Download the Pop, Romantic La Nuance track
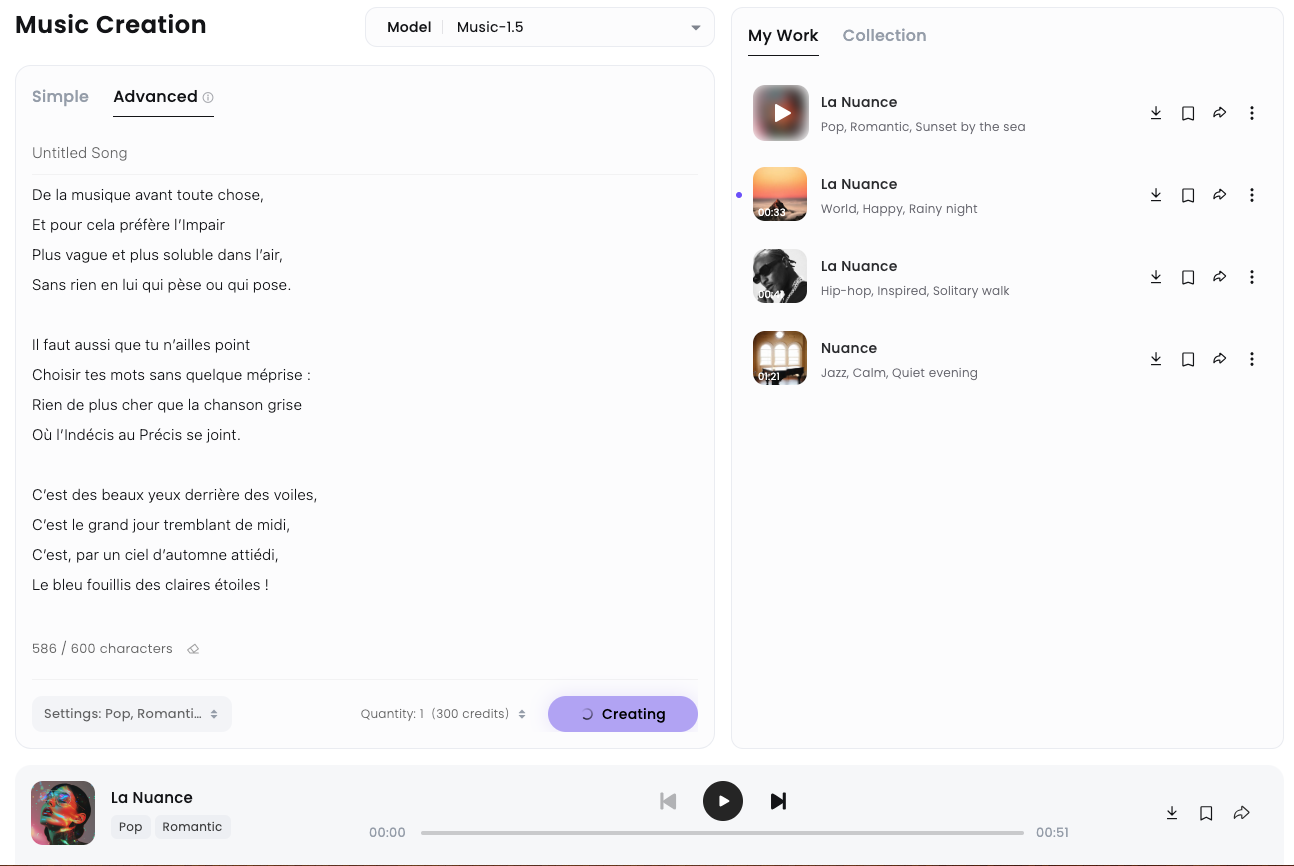 click(x=1155, y=113)
